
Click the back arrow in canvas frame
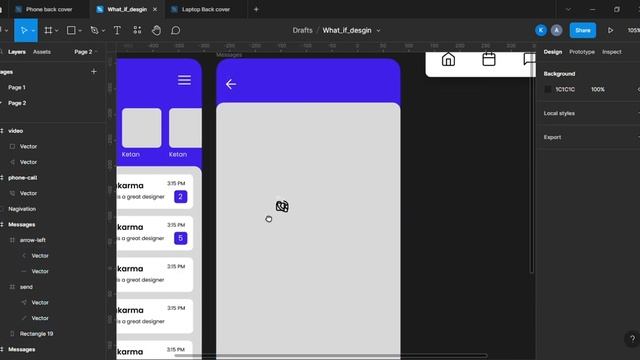[231, 84]
